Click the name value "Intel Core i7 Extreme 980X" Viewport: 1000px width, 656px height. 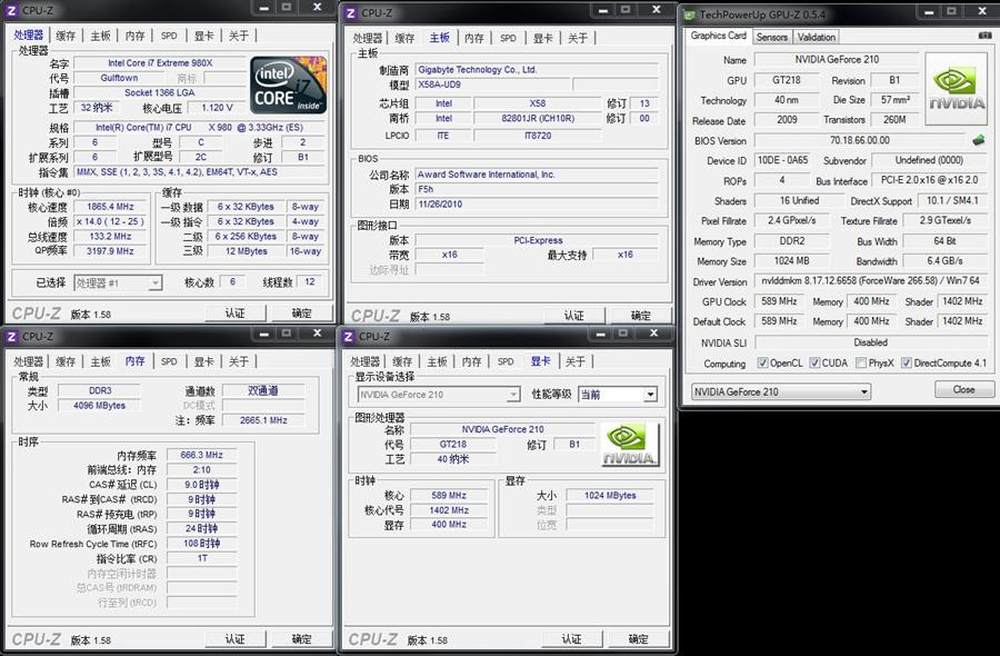(160, 63)
